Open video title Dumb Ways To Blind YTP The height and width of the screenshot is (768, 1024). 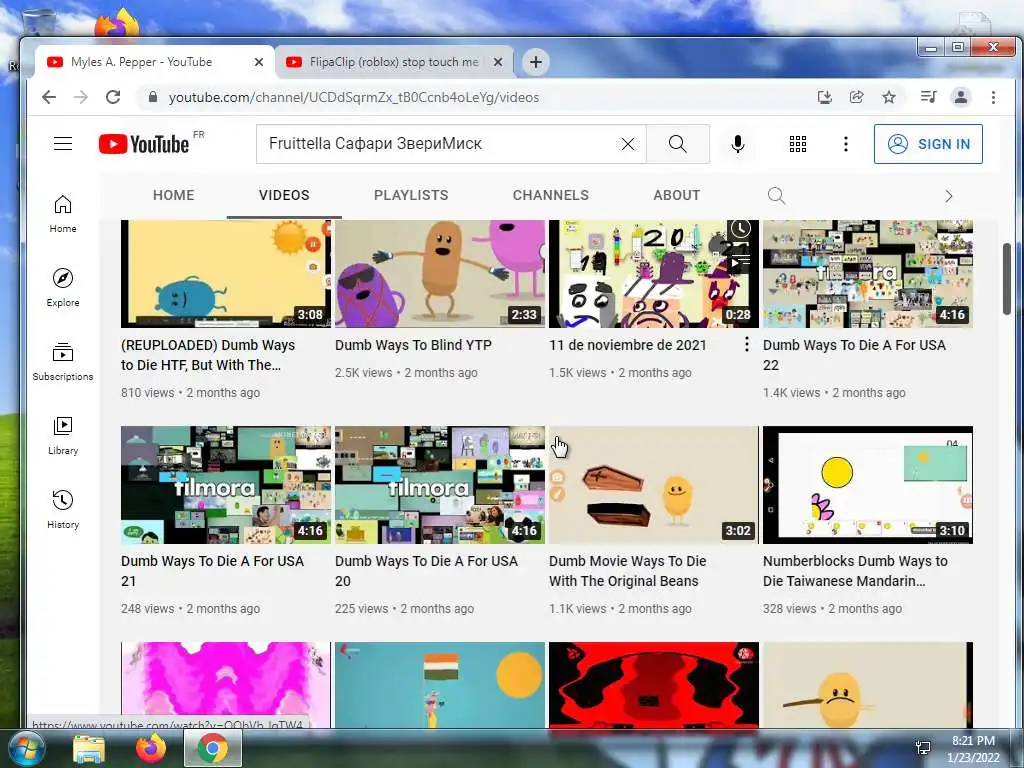pos(413,345)
